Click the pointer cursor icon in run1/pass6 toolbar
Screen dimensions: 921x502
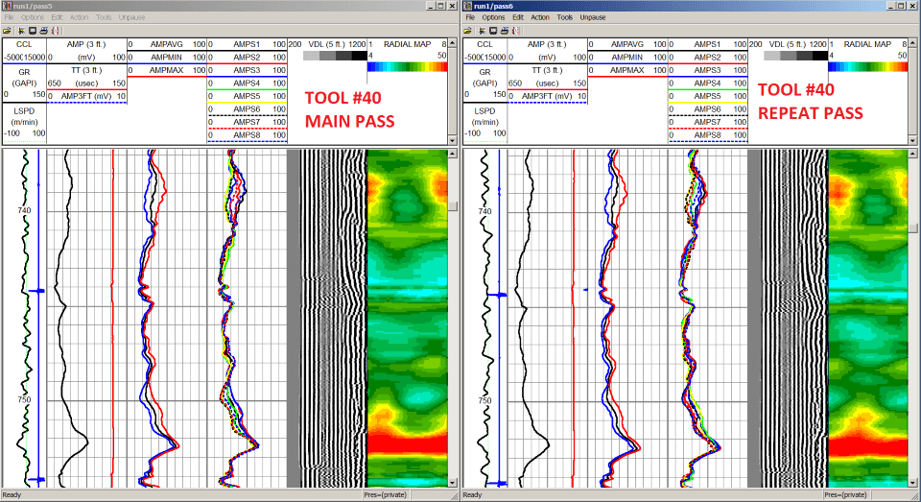tap(482, 31)
